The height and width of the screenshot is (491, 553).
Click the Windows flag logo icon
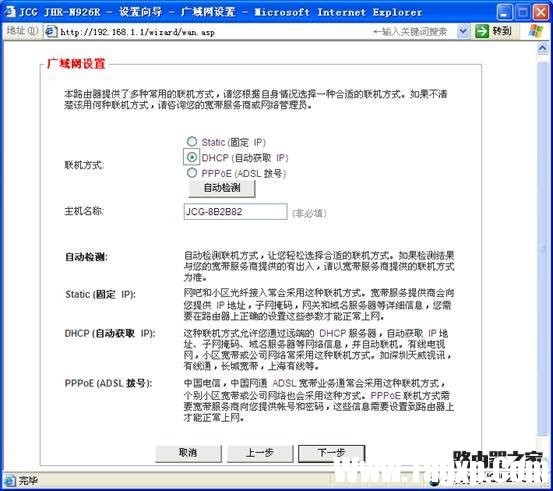536,31
